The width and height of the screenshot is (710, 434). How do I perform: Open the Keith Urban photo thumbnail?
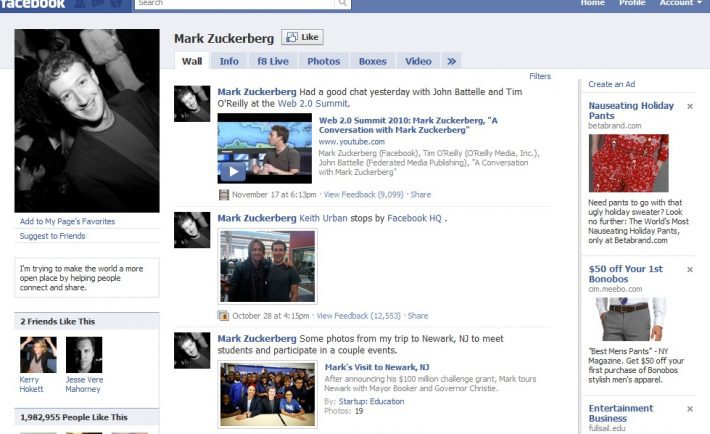(x=268, y=266)
